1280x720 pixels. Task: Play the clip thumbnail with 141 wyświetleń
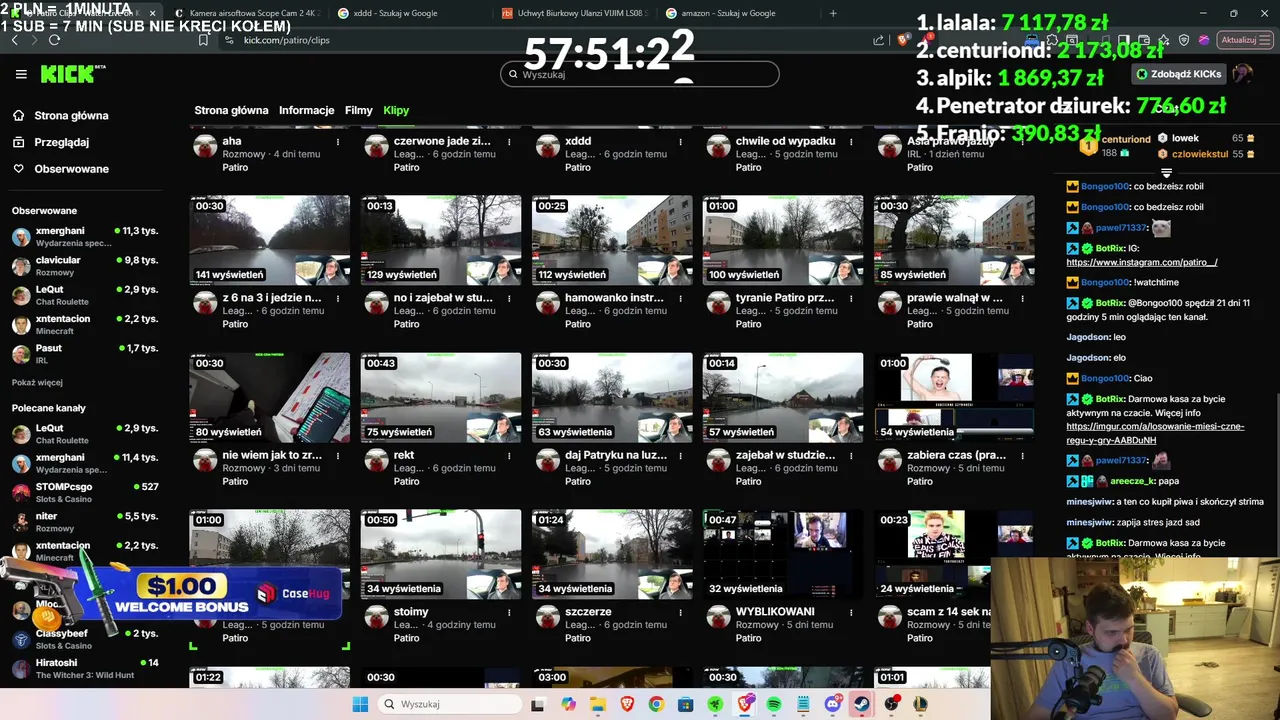coord(270,240)
